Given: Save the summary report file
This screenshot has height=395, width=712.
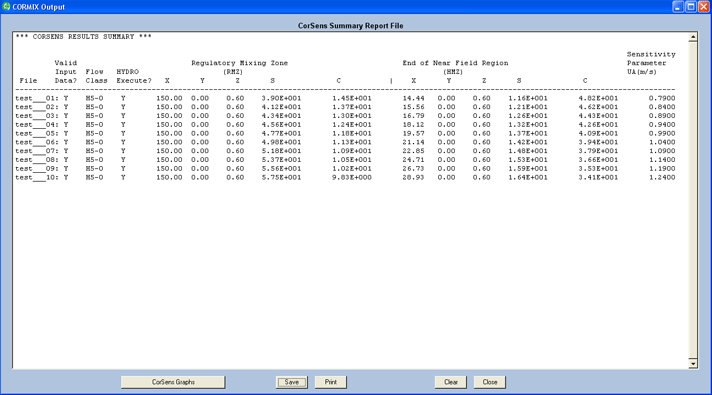Looking at the screenshot, I should [292, 382].
